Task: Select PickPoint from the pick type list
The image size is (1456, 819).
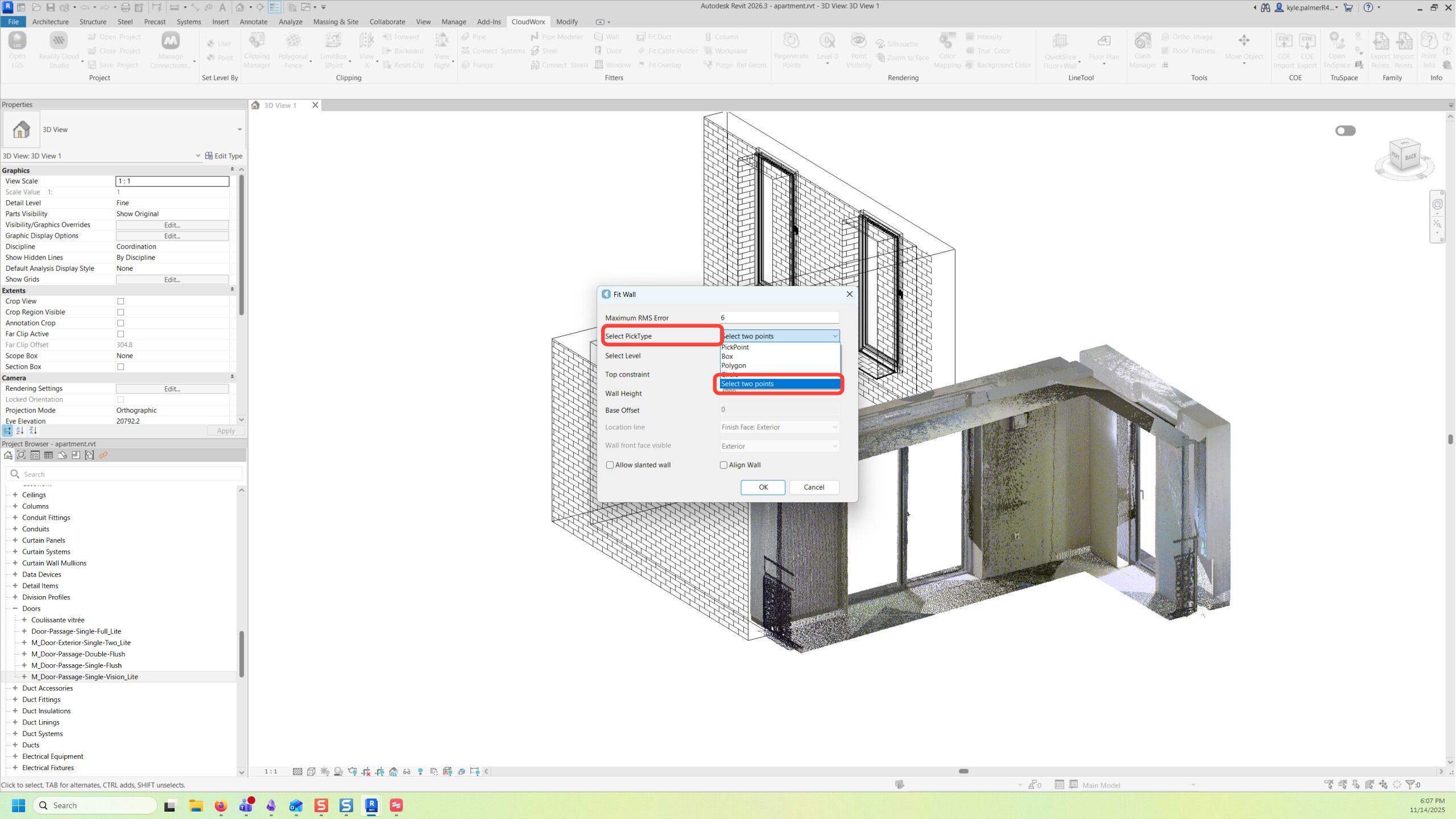Action: pyautogui.click(x=735, y=347)
